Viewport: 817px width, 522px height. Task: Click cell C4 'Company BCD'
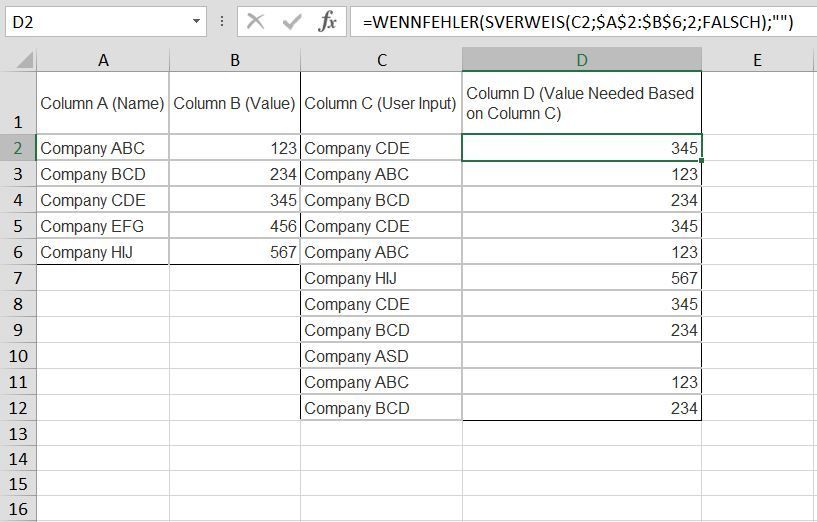[x=381, y=200]
